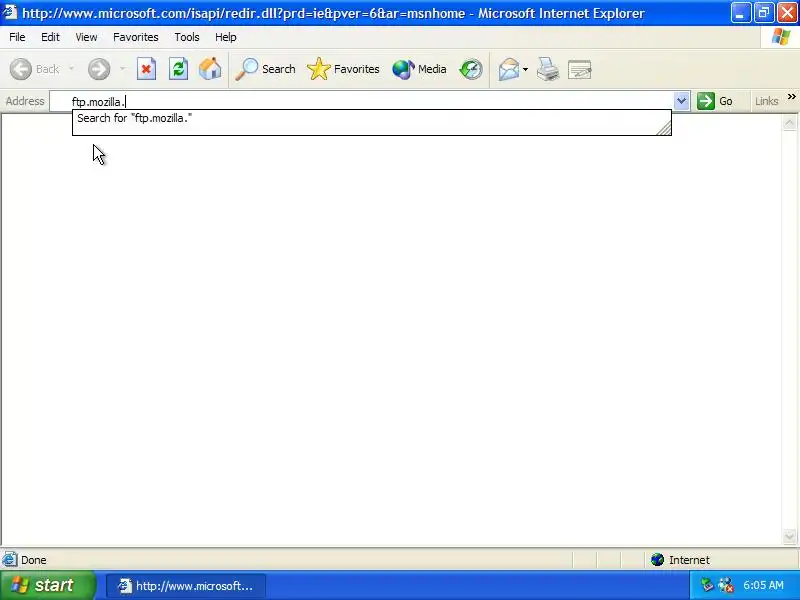Open the Search pane from the toolbar

click(x=265, y=69)
